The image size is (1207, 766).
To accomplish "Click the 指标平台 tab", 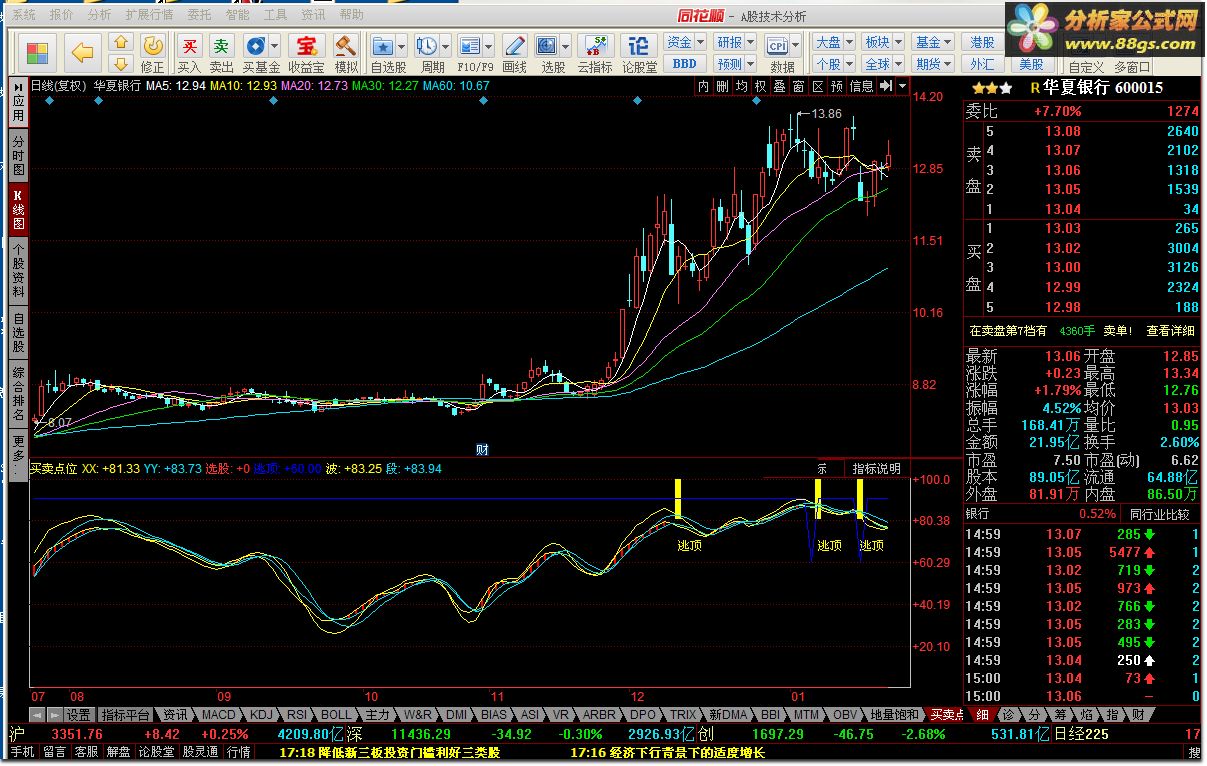I will click(x=126, y=715).
